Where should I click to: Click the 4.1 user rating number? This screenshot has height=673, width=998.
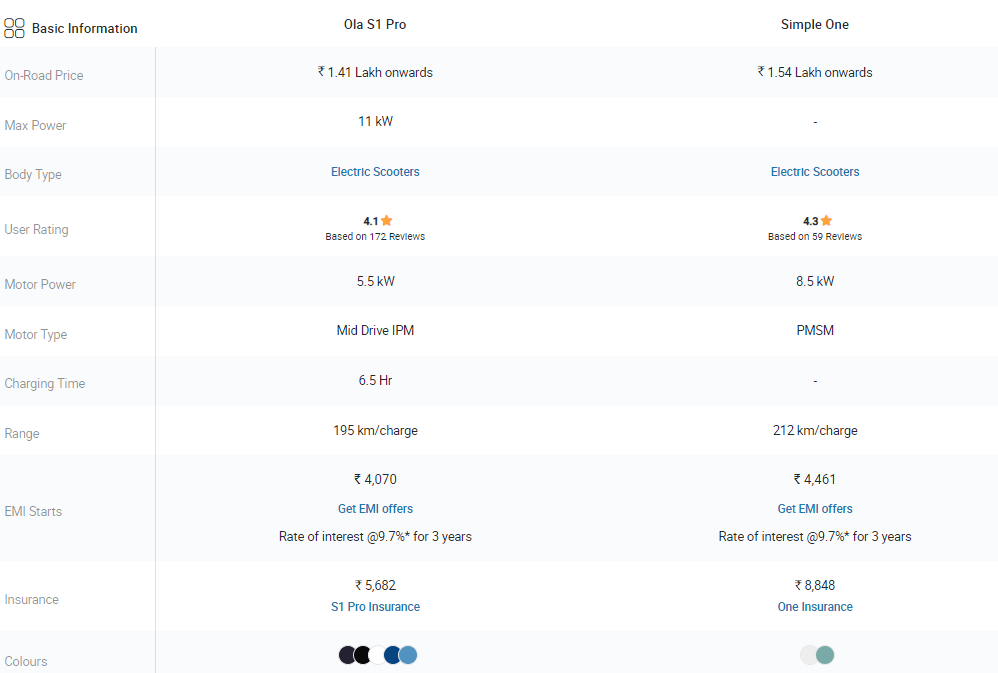pyautogui.click(x=370, y=221)
